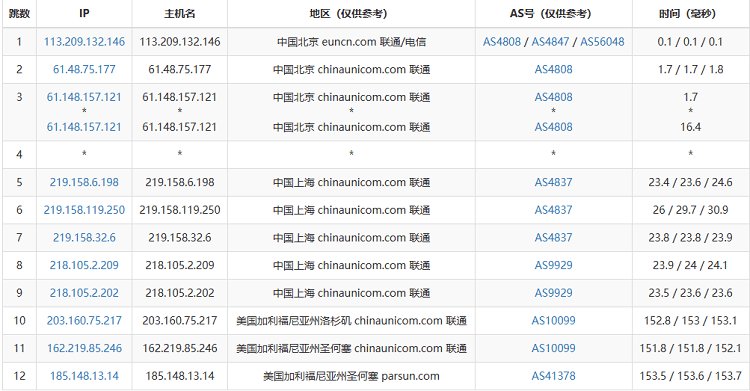Click the AS9929 link in hop 9
This screenshot has width=750, height=391.
(553, 293)
